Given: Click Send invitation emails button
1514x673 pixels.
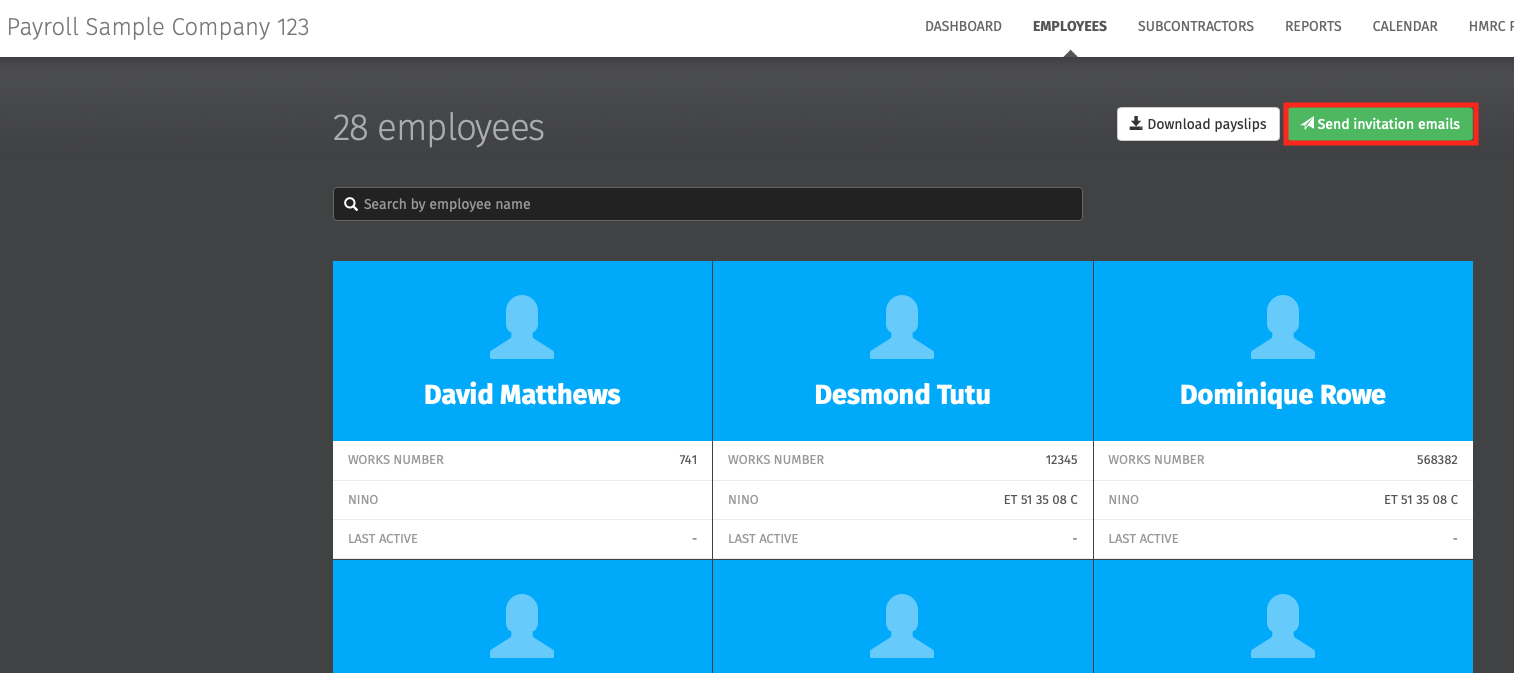Looking at the screenshot, I should coord(1380,124).
